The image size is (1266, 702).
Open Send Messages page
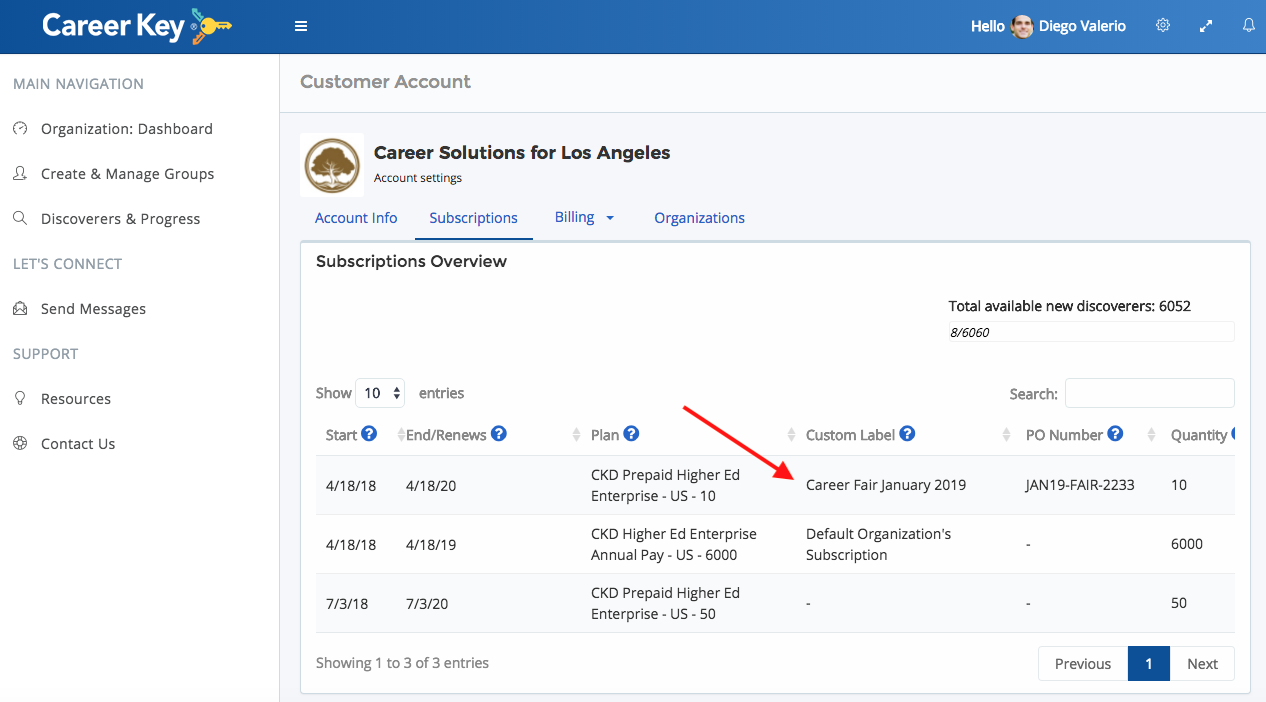point(94,309)
